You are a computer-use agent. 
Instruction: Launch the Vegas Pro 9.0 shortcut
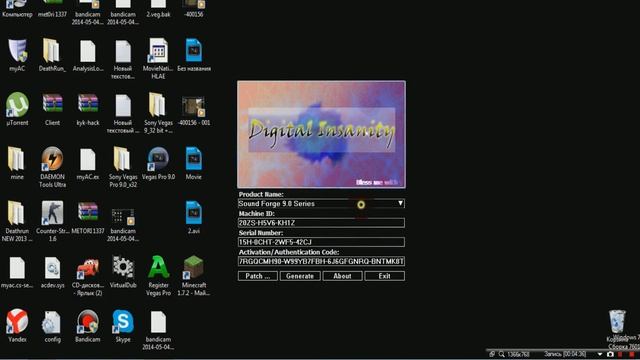pyautogui.click(x=158, y=159)
